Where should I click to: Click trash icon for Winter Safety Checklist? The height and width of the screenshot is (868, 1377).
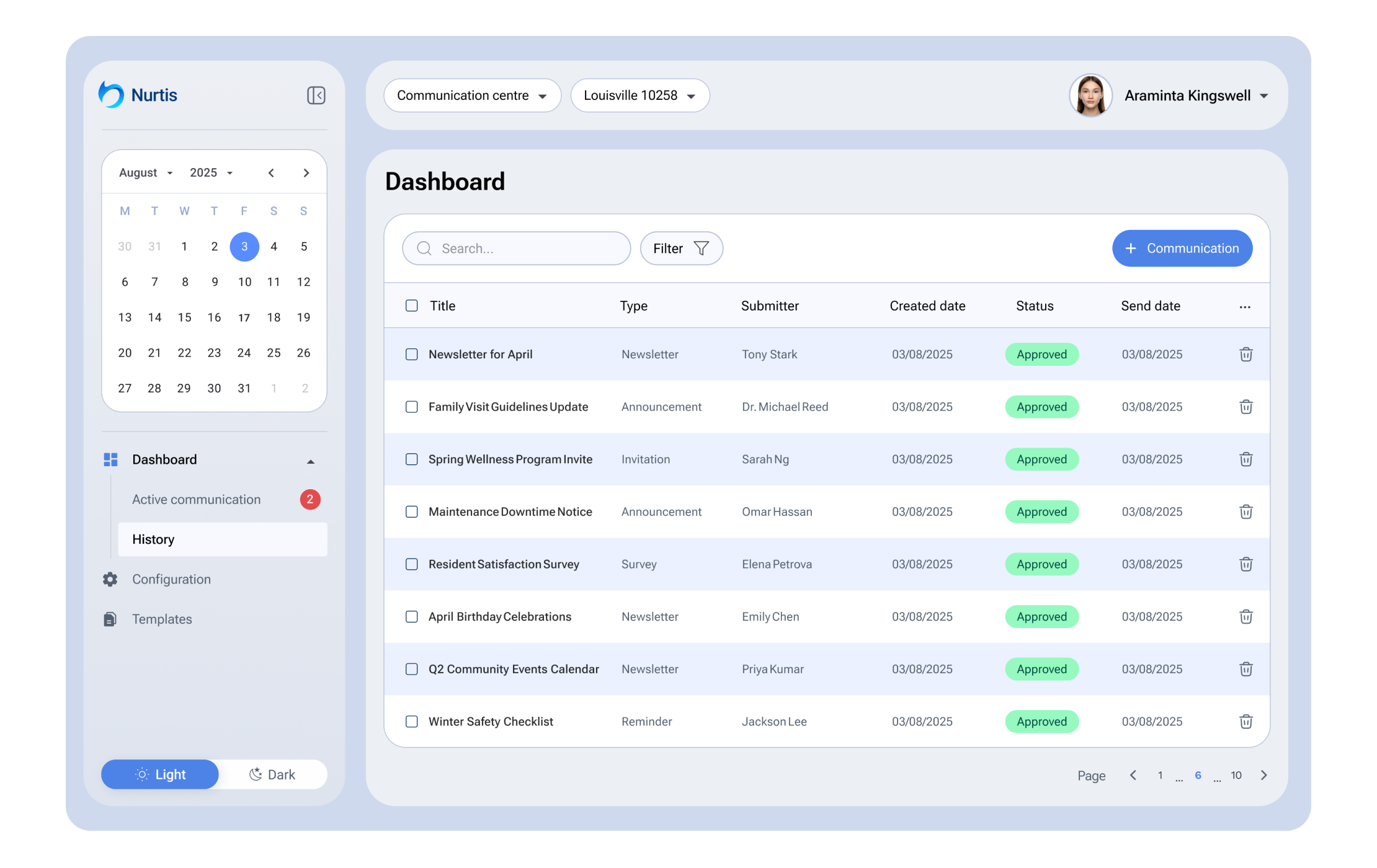click(x=1246, y=722)
